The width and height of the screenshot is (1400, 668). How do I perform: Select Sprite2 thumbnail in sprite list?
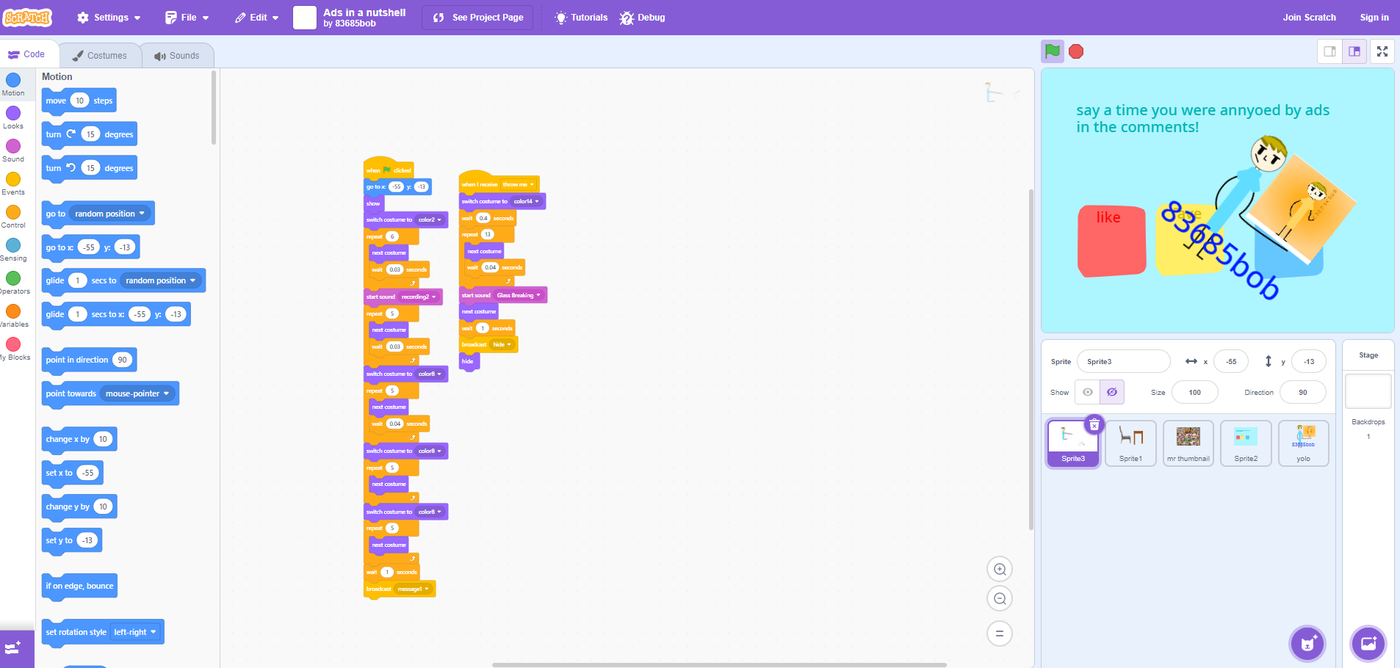pos(1246,443)
